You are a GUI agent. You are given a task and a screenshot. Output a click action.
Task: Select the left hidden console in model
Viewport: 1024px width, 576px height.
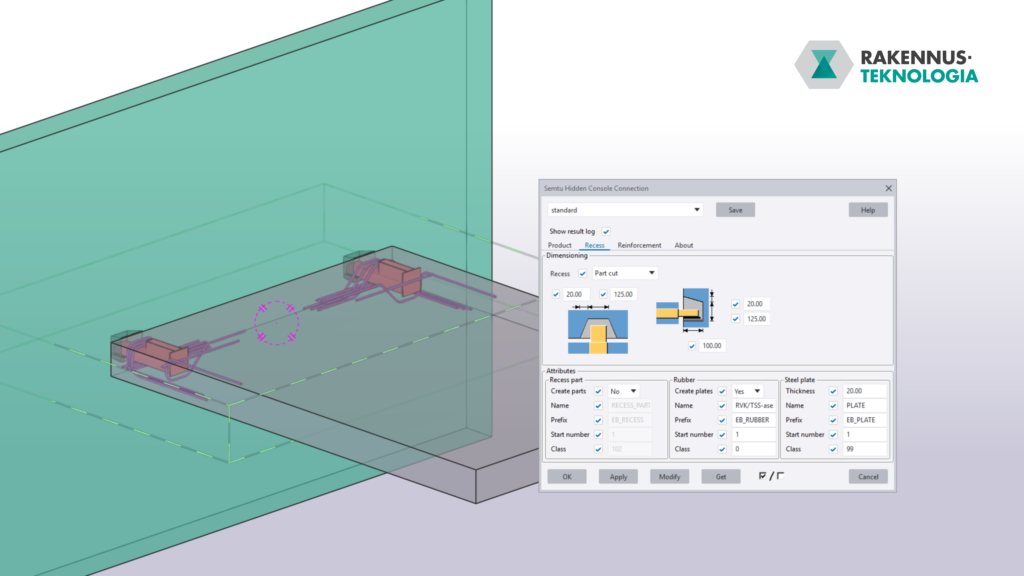pos(155,357)
